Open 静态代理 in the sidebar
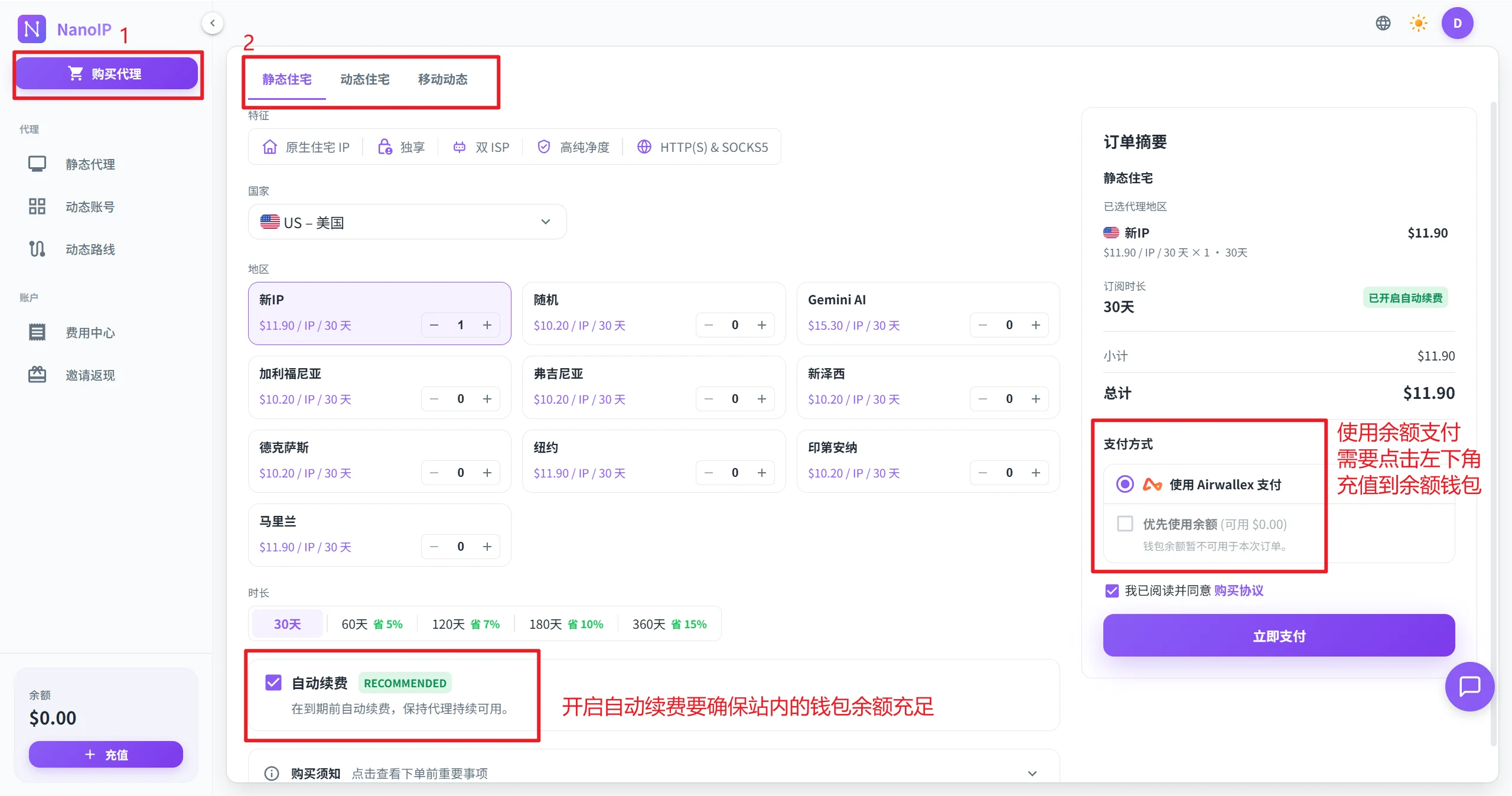The width and height of the screenshot is (1512, 796). point(106,164)
